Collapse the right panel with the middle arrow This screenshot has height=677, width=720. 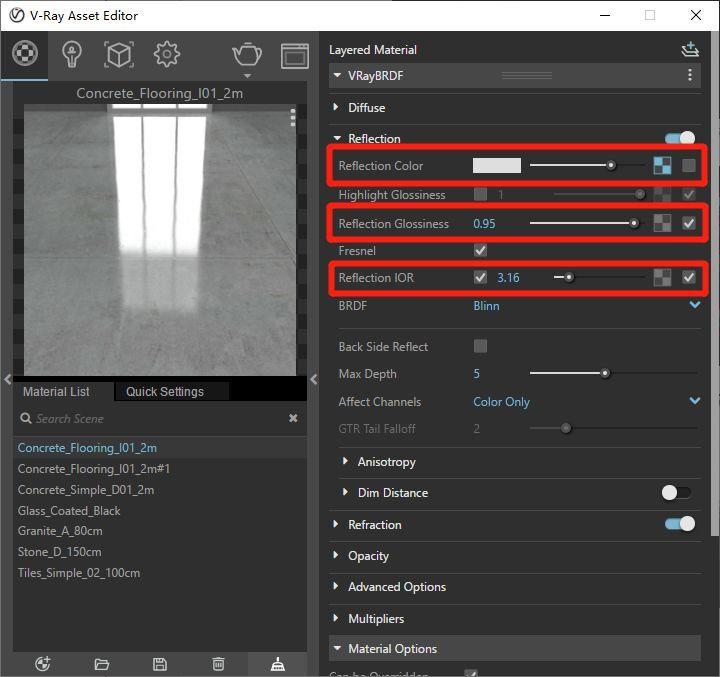click(x=314, y=379)
